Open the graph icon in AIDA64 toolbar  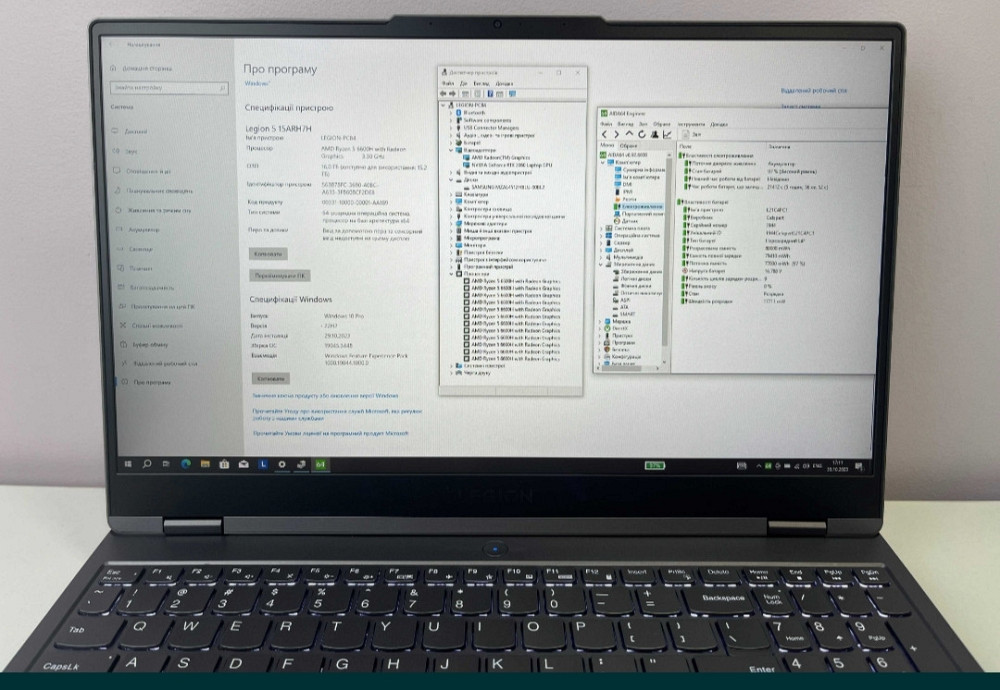point(666,133)
